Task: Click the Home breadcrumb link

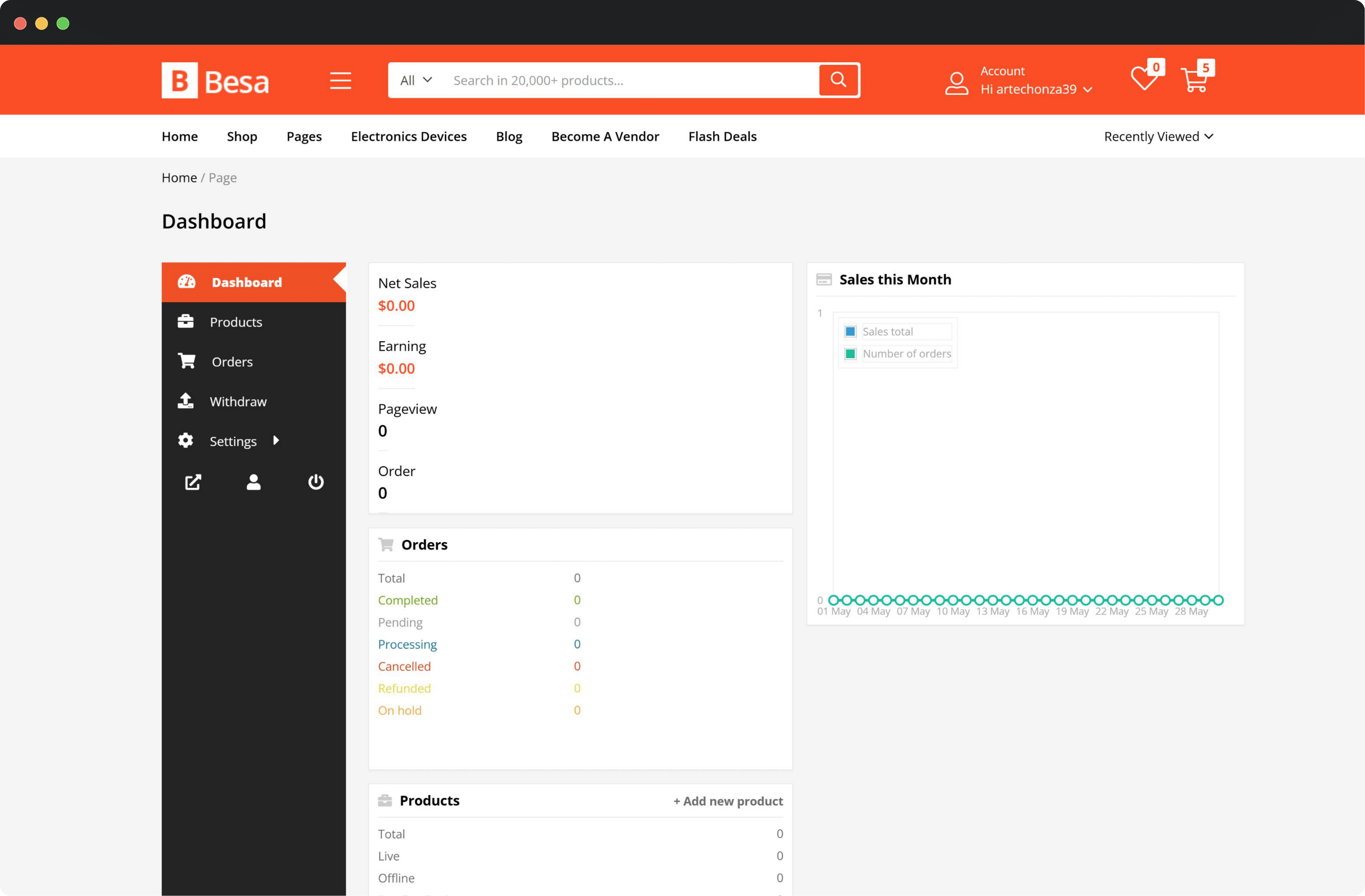Action: pyautogui.click(x=179, y=178)
